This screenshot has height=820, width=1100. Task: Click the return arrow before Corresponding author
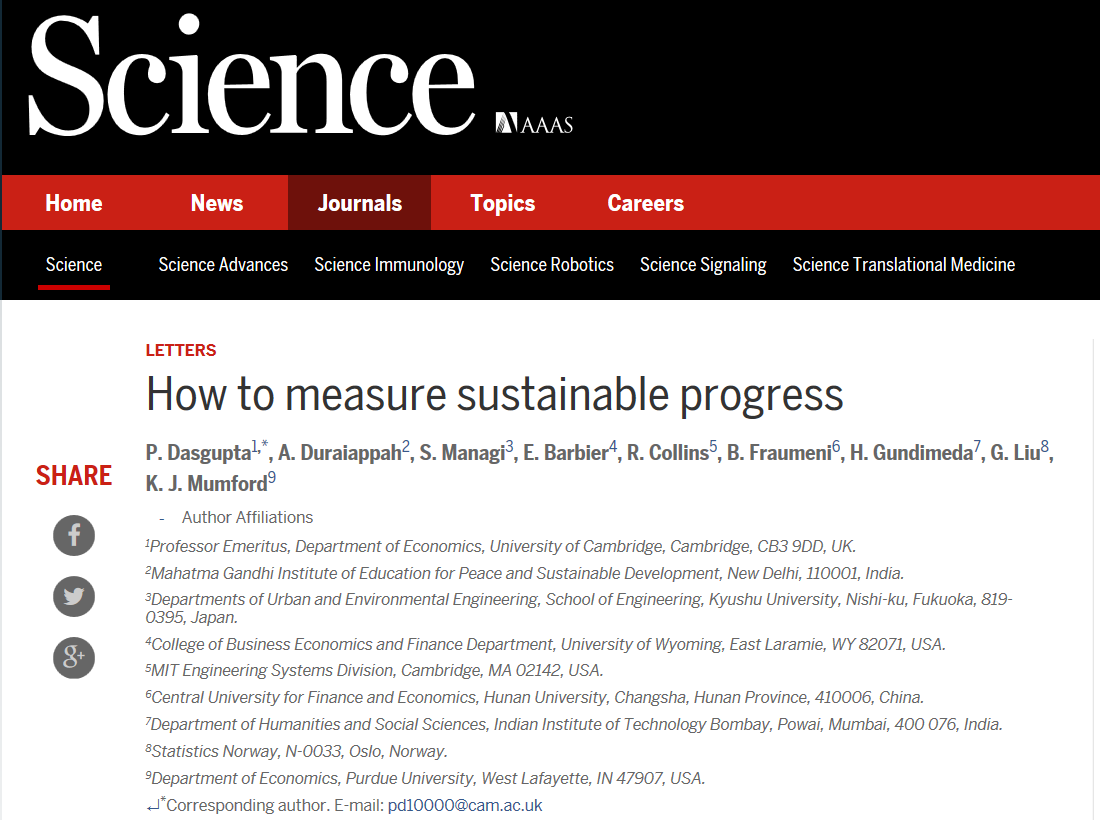[x=152, y=806]
